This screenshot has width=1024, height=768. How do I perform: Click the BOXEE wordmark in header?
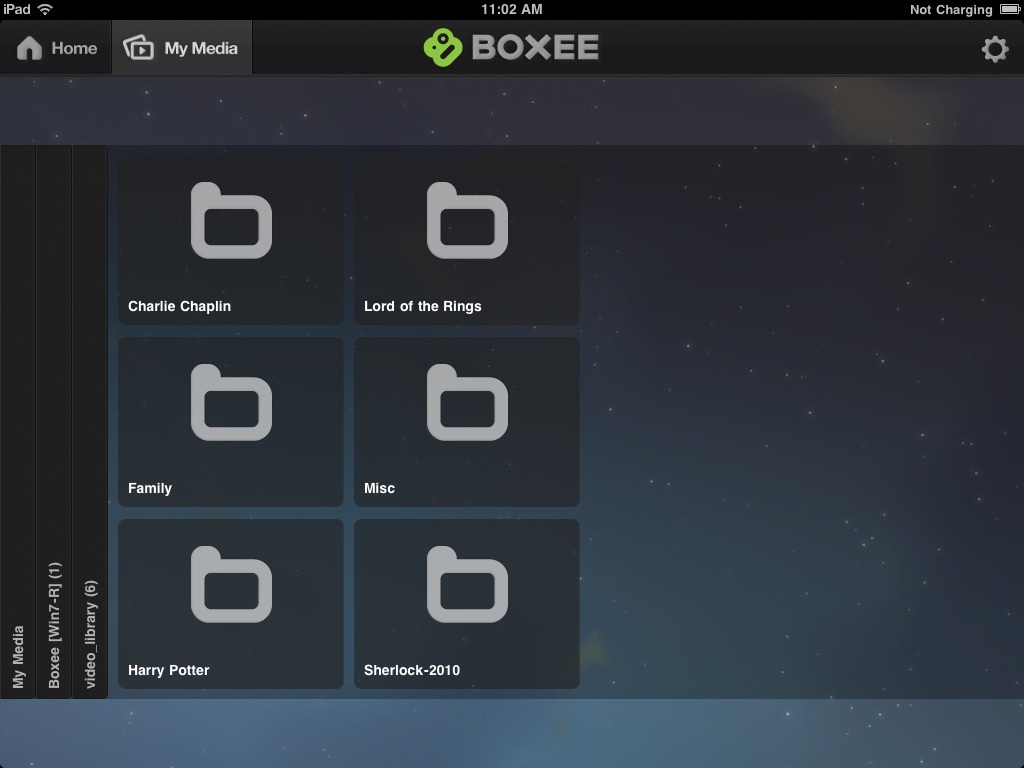pyautogui.click(x=536, y=47)
